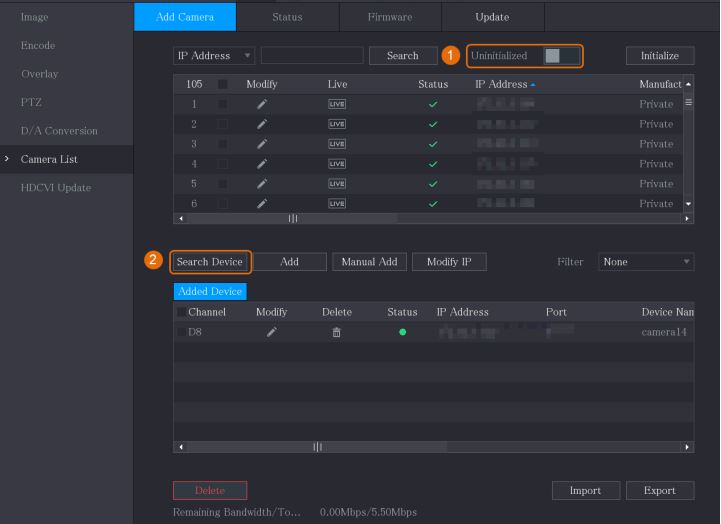Click the Import button
Screen dimensions: 721x524
point(586,490)
